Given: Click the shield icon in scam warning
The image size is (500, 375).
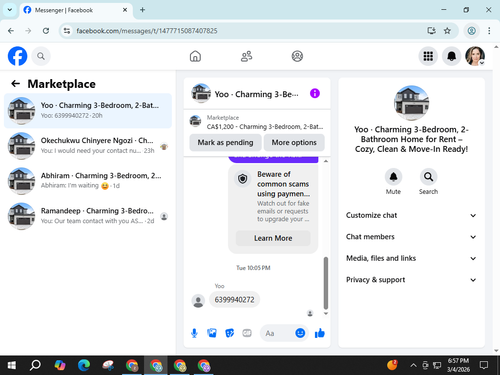Looking at the screenshot, I should point(243,179).
